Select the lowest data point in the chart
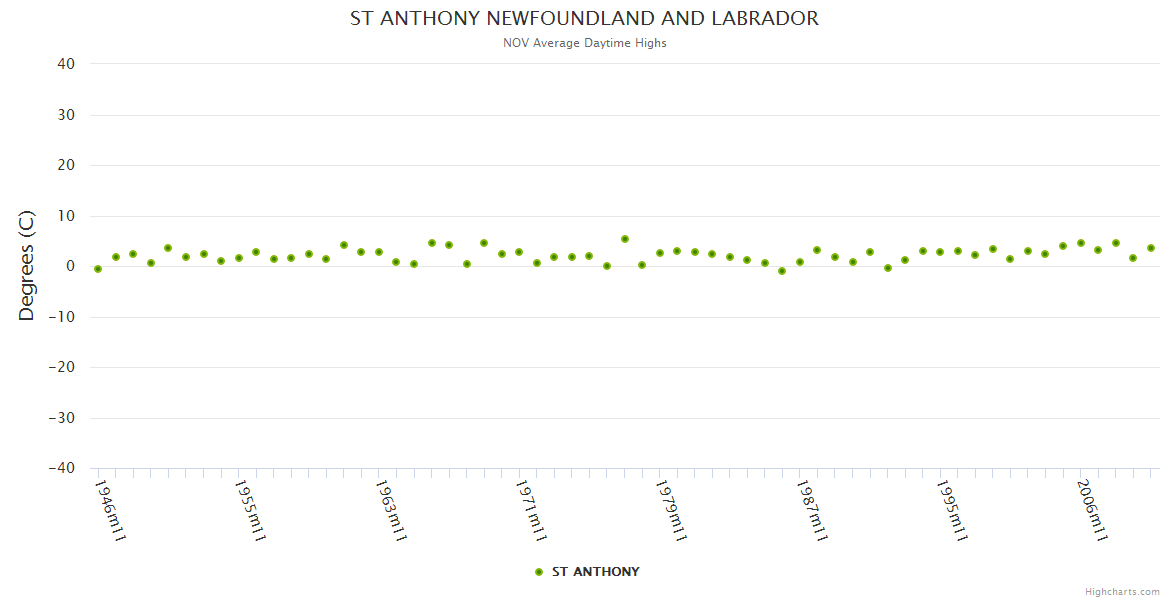The width and height of the screenshot is (1170, 600). (x=782, y=271)
